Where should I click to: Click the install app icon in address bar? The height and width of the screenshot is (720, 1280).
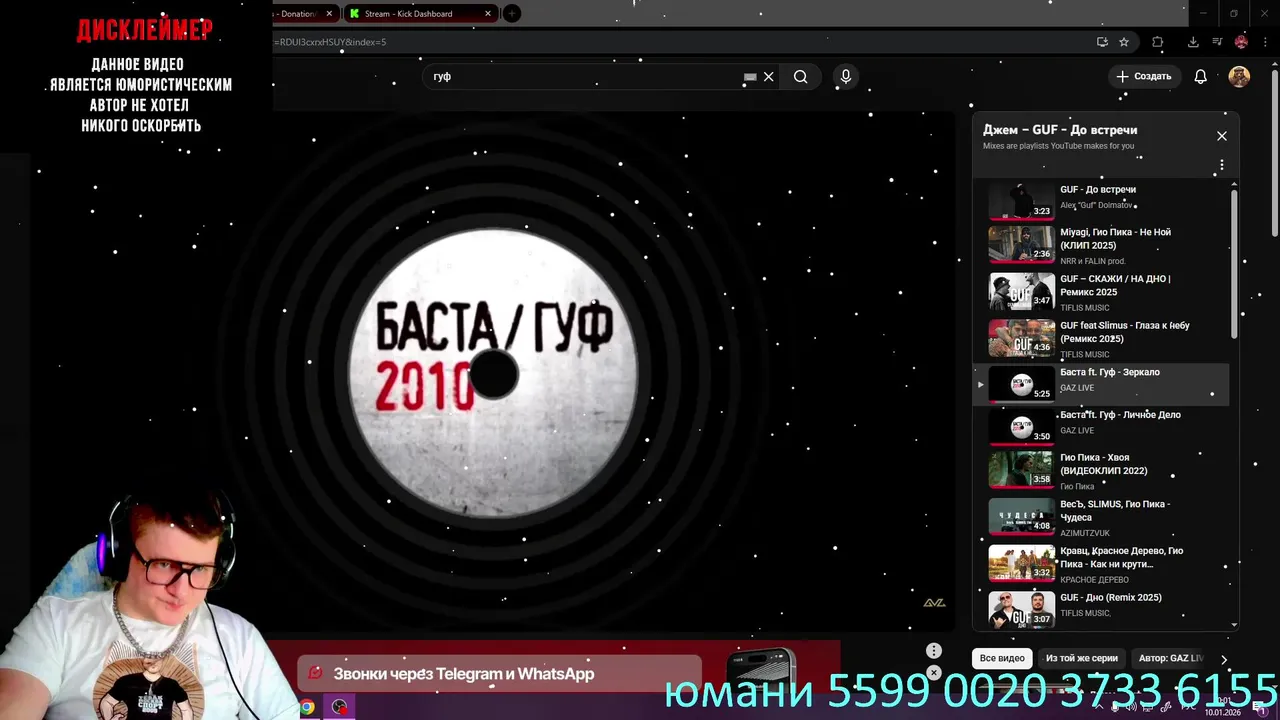point(1102,42)
